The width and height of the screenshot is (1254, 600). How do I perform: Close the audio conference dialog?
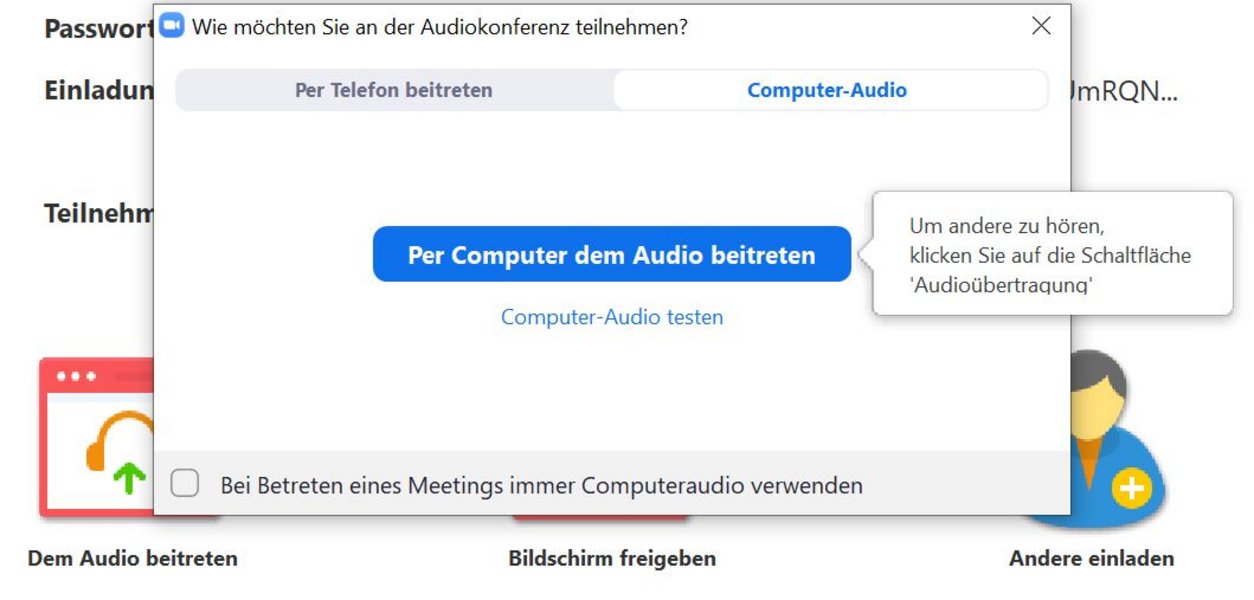point(1041,26)
